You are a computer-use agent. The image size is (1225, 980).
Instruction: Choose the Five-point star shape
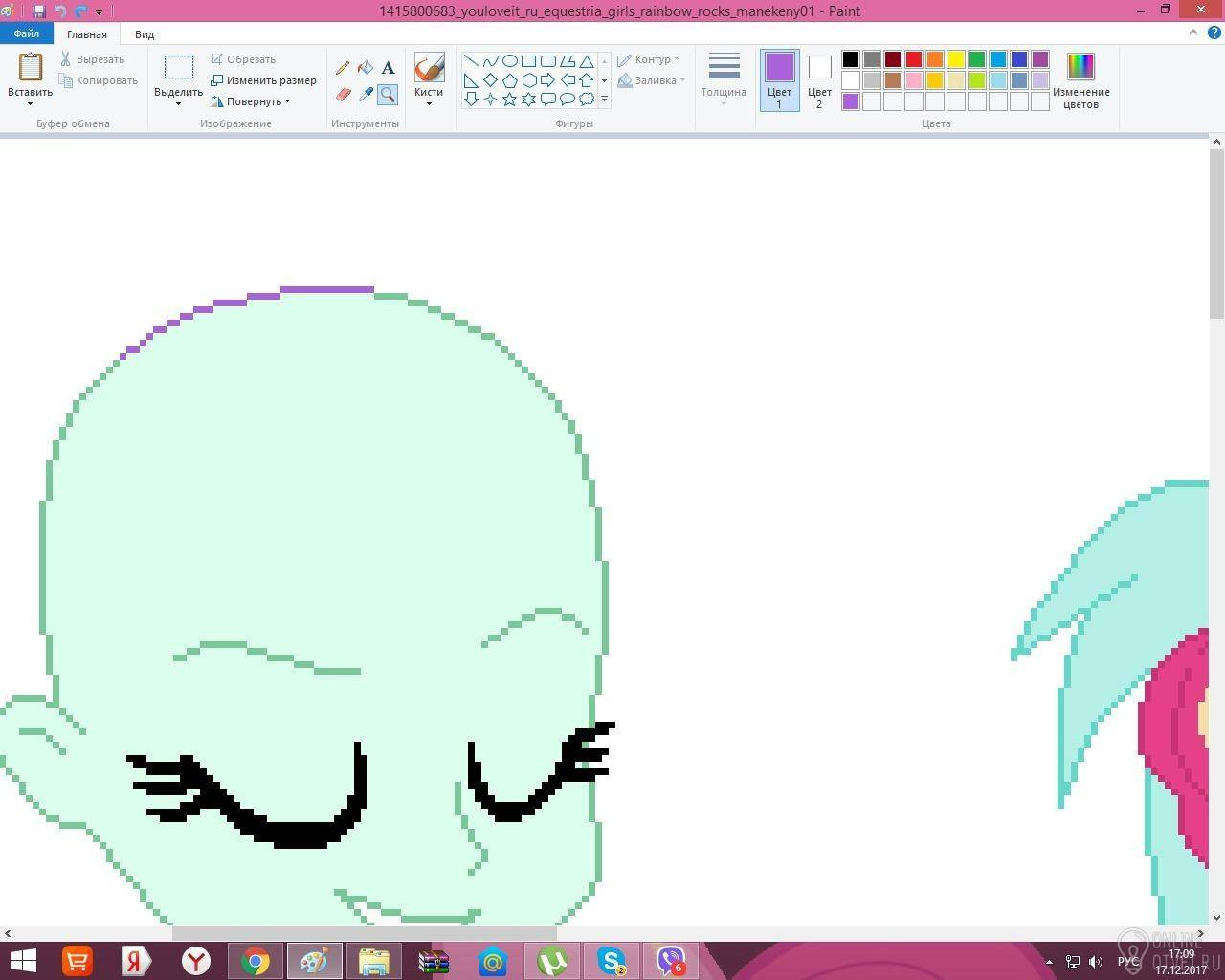click(509, 100)
